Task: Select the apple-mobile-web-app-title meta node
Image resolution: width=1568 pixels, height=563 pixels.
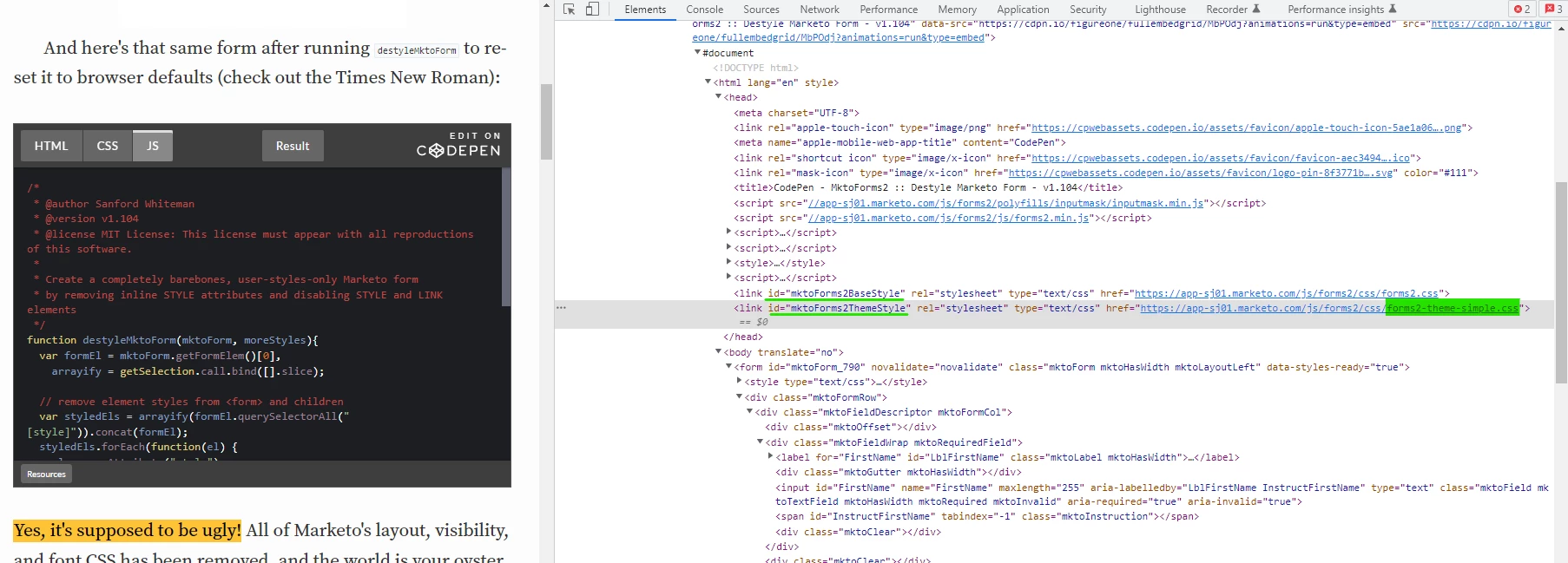Action: pos(899,142)
